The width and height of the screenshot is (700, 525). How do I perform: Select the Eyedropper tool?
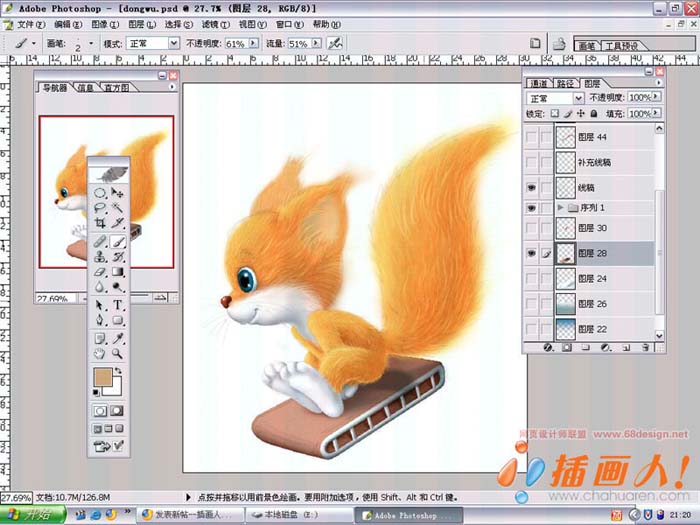click(x=117, y=339)
